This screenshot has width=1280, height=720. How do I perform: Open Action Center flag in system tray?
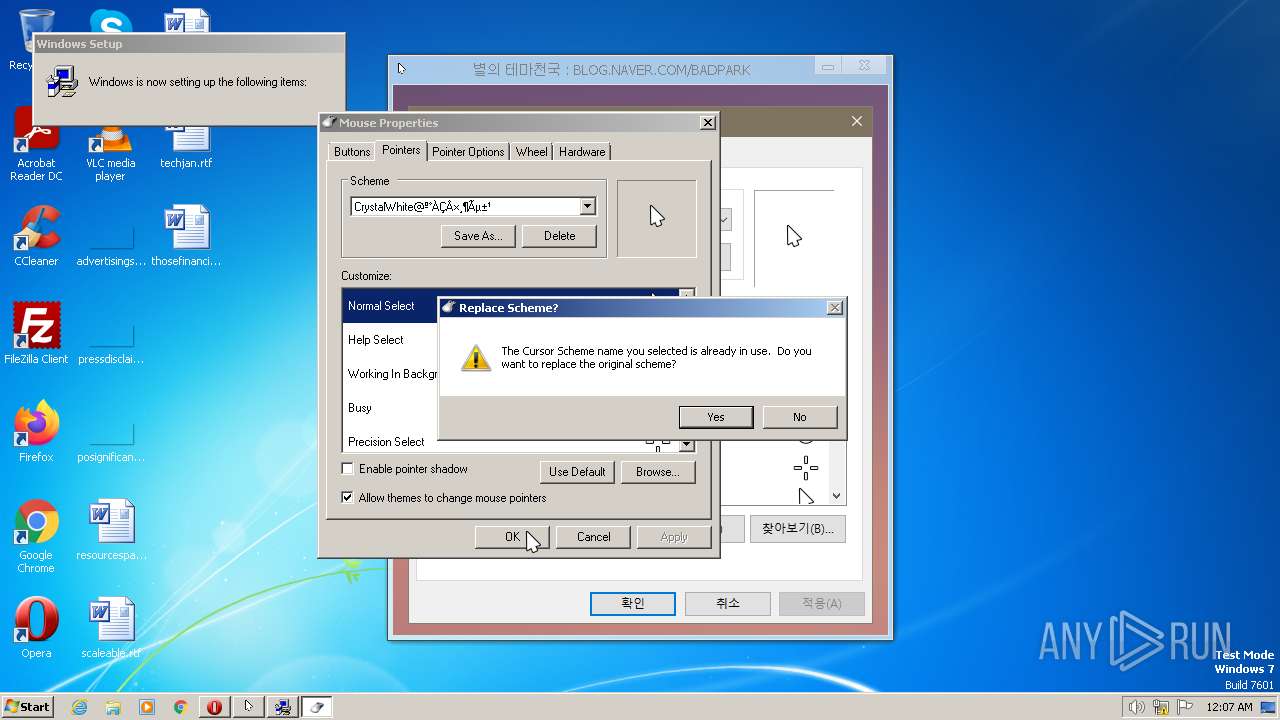(x=1185, y=707)
